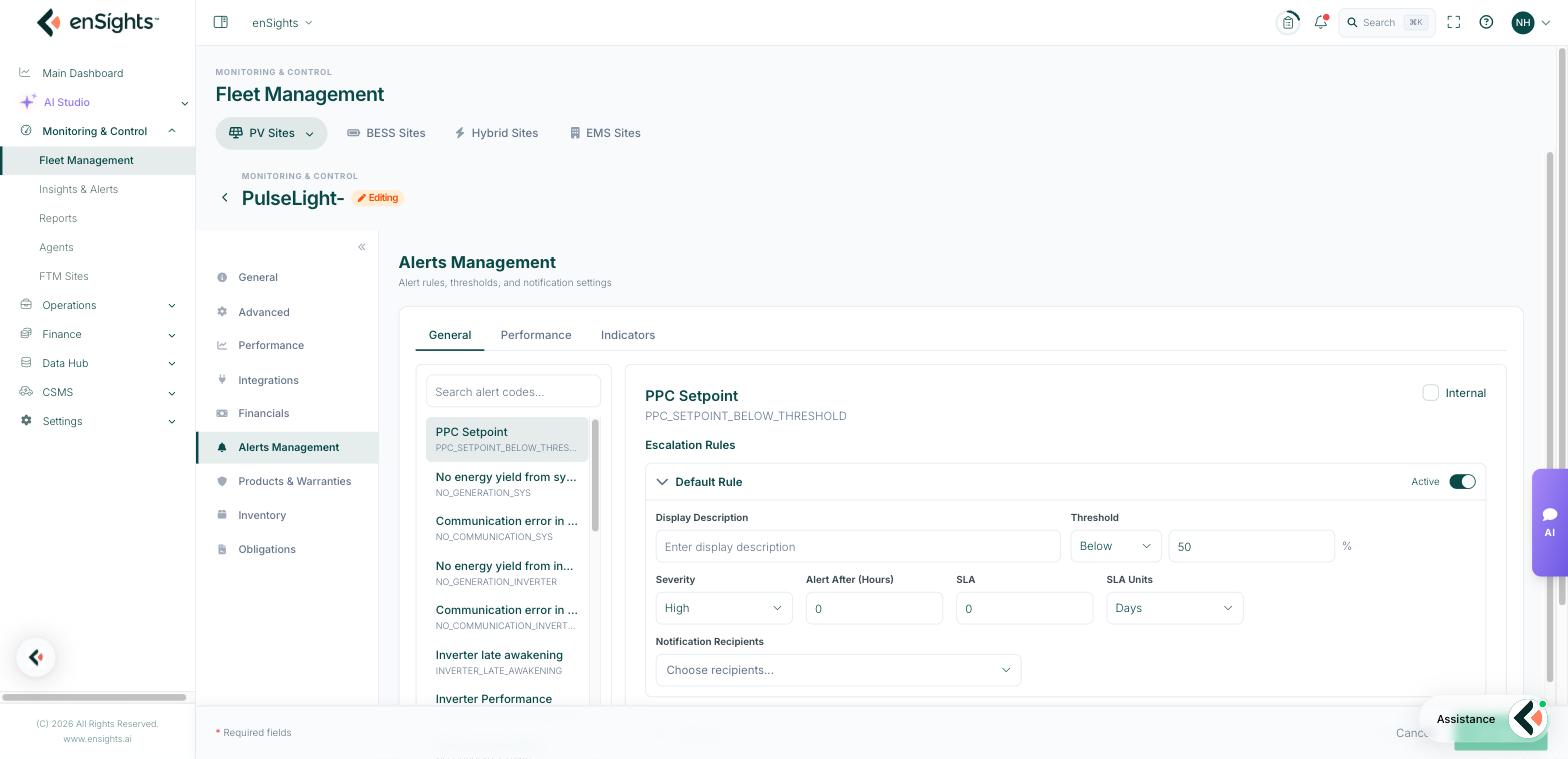Select the NO_GENERATION_SYS alert row
Screen dimensions: 1568x759
tap(507, 484)
